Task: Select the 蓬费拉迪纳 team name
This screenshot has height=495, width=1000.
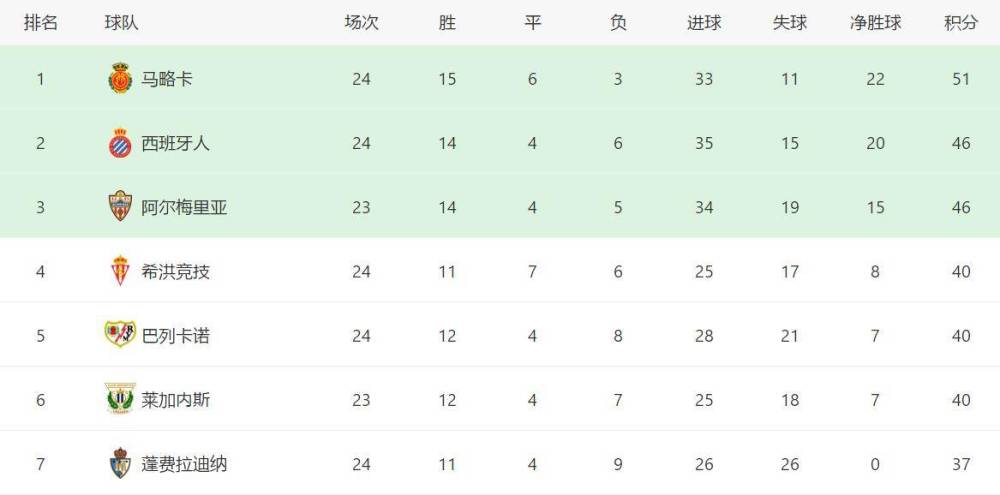Action: tap(184, 464)
